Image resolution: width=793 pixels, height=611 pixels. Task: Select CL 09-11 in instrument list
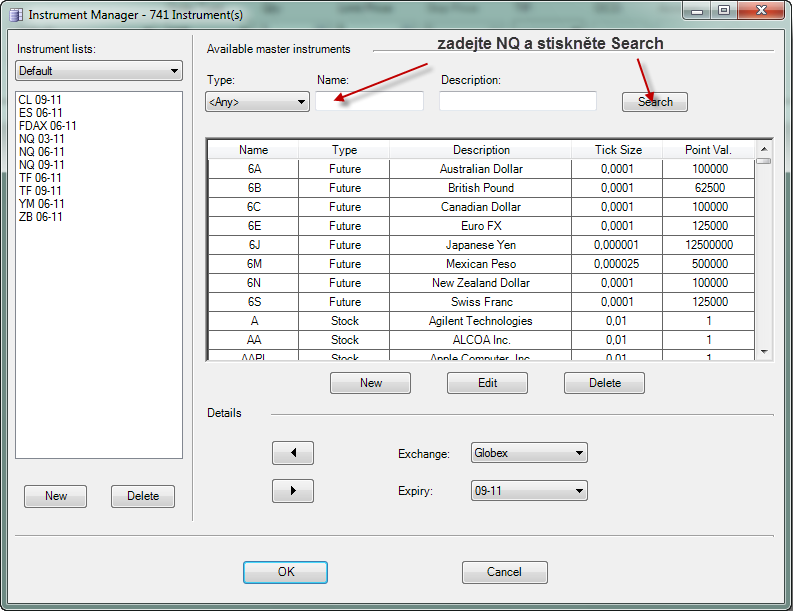point(40,100)
